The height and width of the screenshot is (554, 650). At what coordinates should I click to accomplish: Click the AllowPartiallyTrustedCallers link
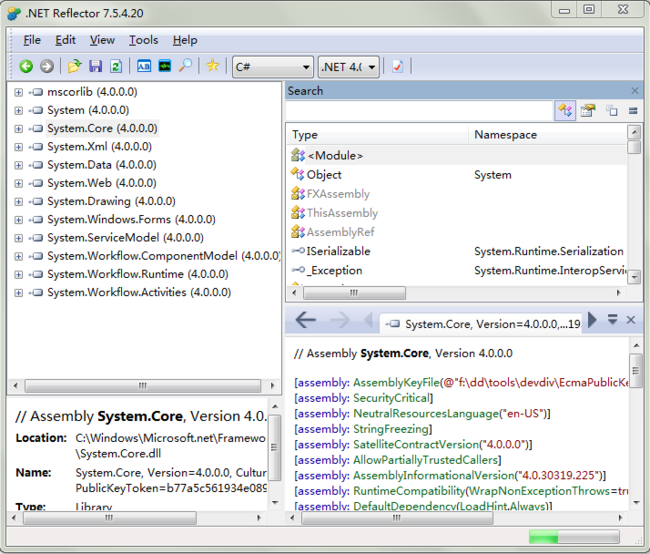pyautogui.click(x=425, y=460)
